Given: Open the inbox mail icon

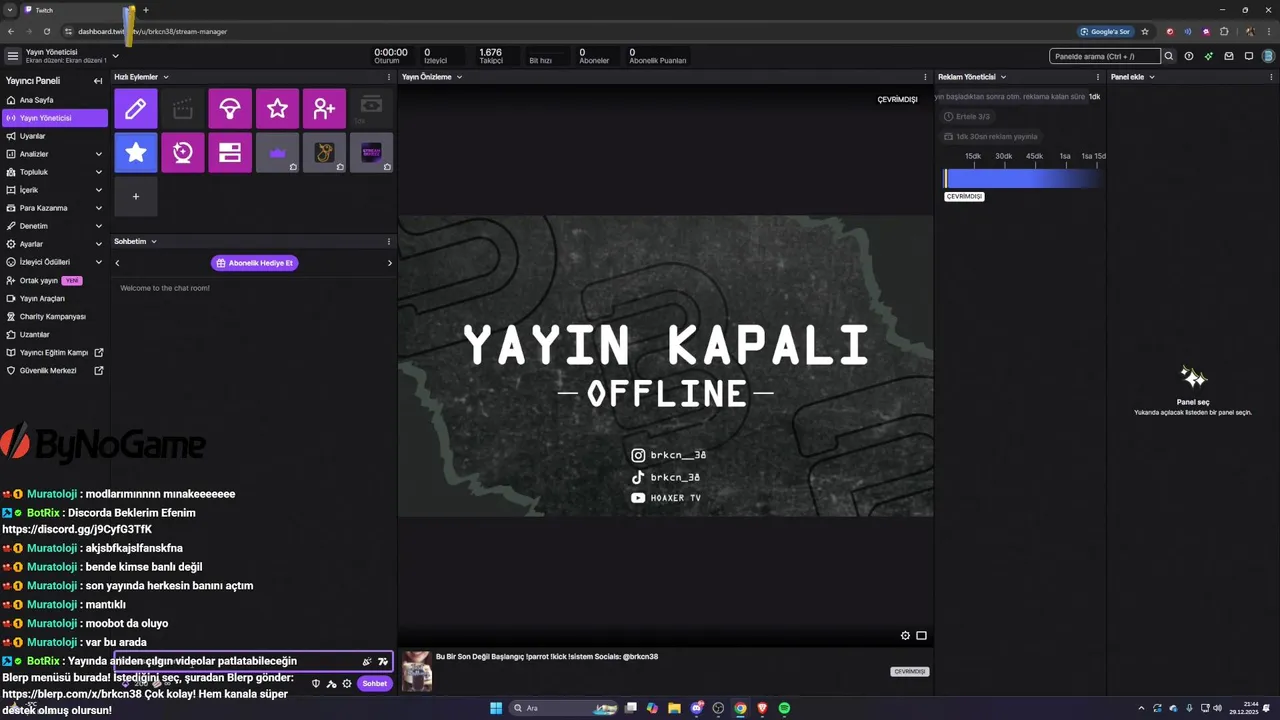Looking at the screenshot, I should click(x=1228, y=56).
